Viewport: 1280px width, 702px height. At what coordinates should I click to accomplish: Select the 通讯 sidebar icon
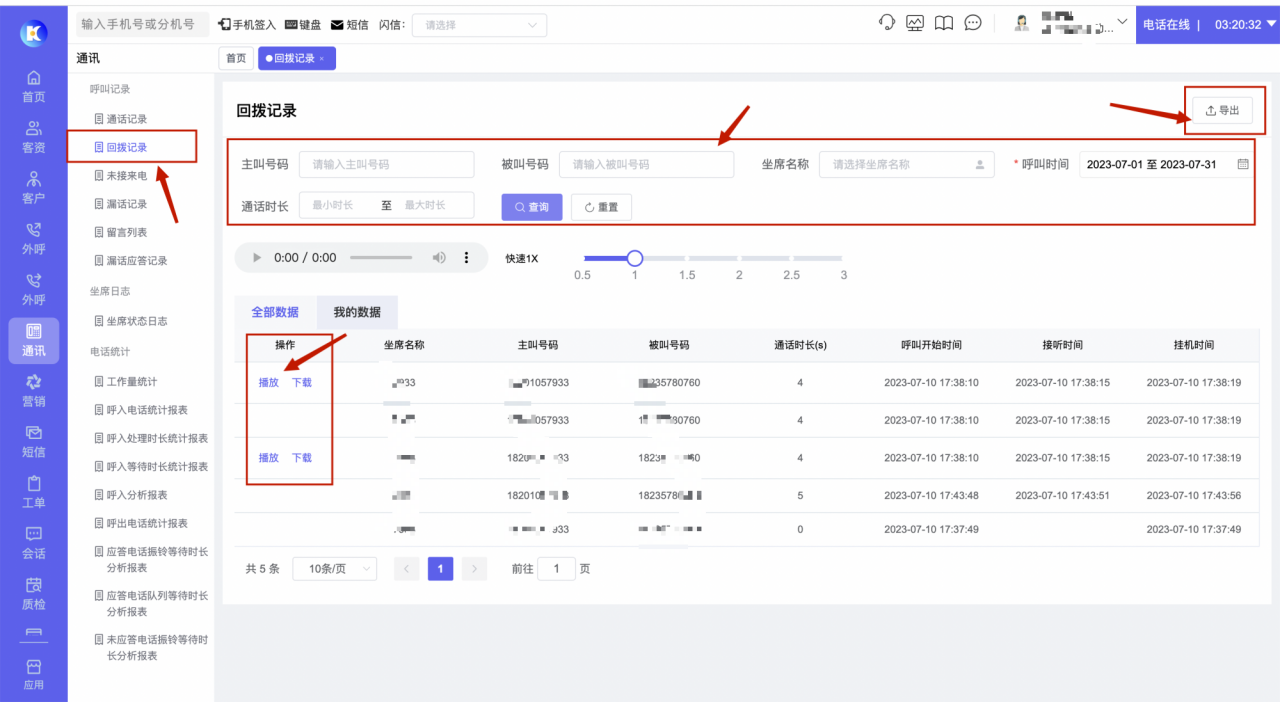click(x=34, y=340)
